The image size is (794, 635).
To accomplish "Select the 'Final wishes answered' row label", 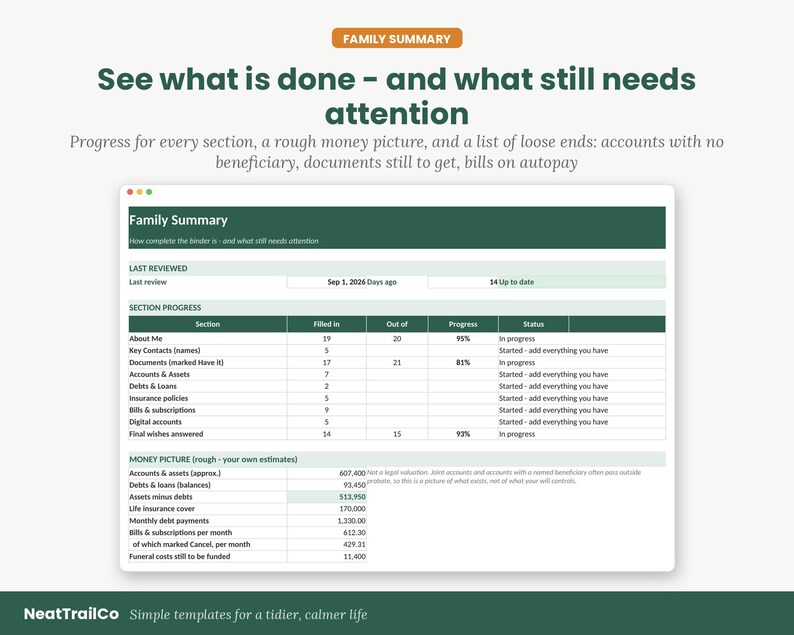I will tap(208, 434).
